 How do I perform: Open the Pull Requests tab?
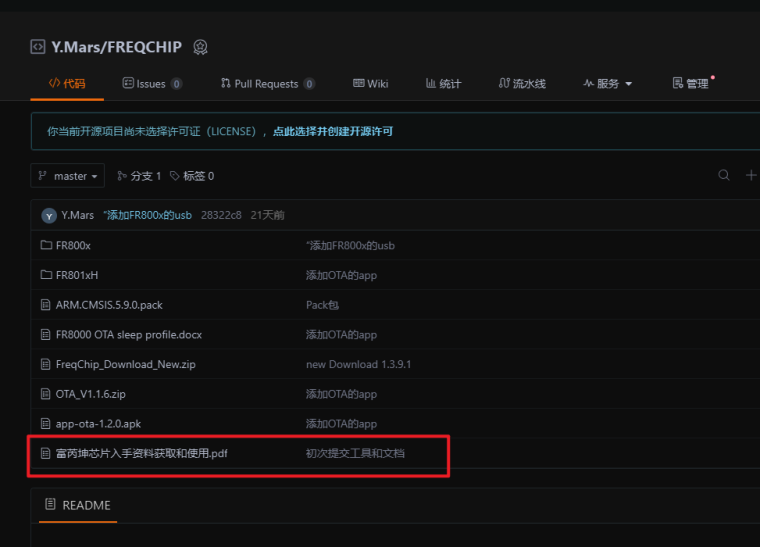point(267,84)
